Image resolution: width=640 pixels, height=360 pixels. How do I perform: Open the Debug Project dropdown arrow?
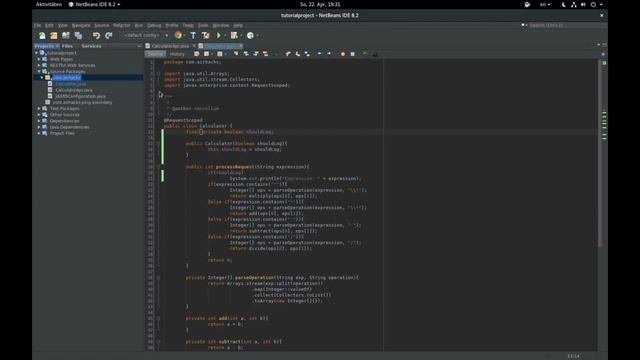point(241,36)
